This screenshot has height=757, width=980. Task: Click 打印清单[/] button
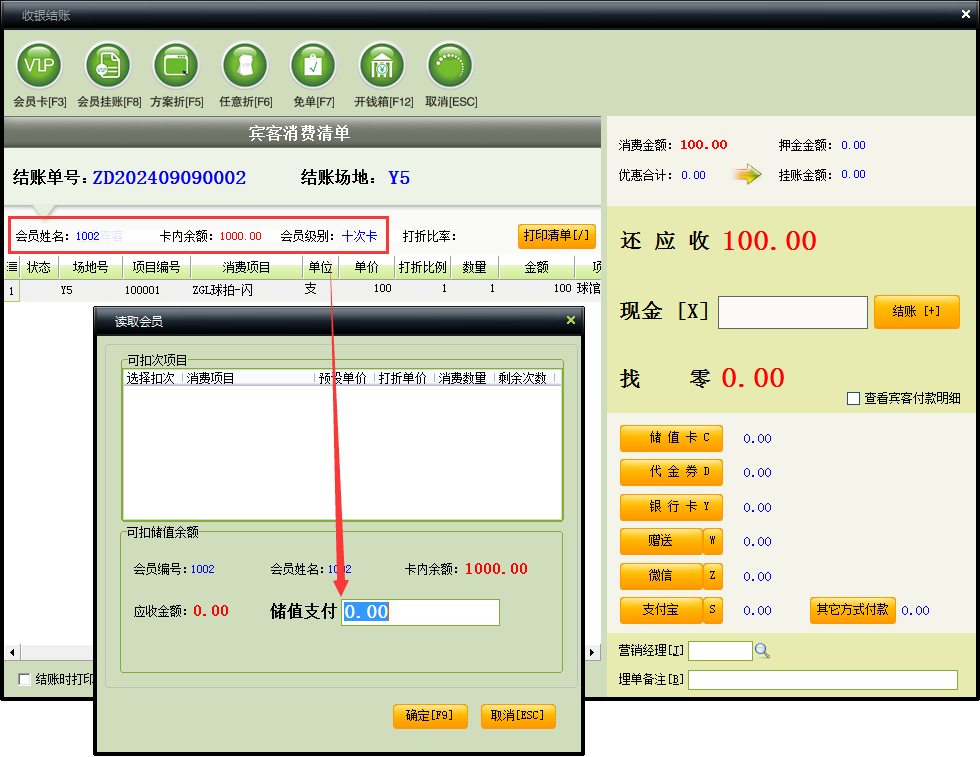(x=556, y=236)
